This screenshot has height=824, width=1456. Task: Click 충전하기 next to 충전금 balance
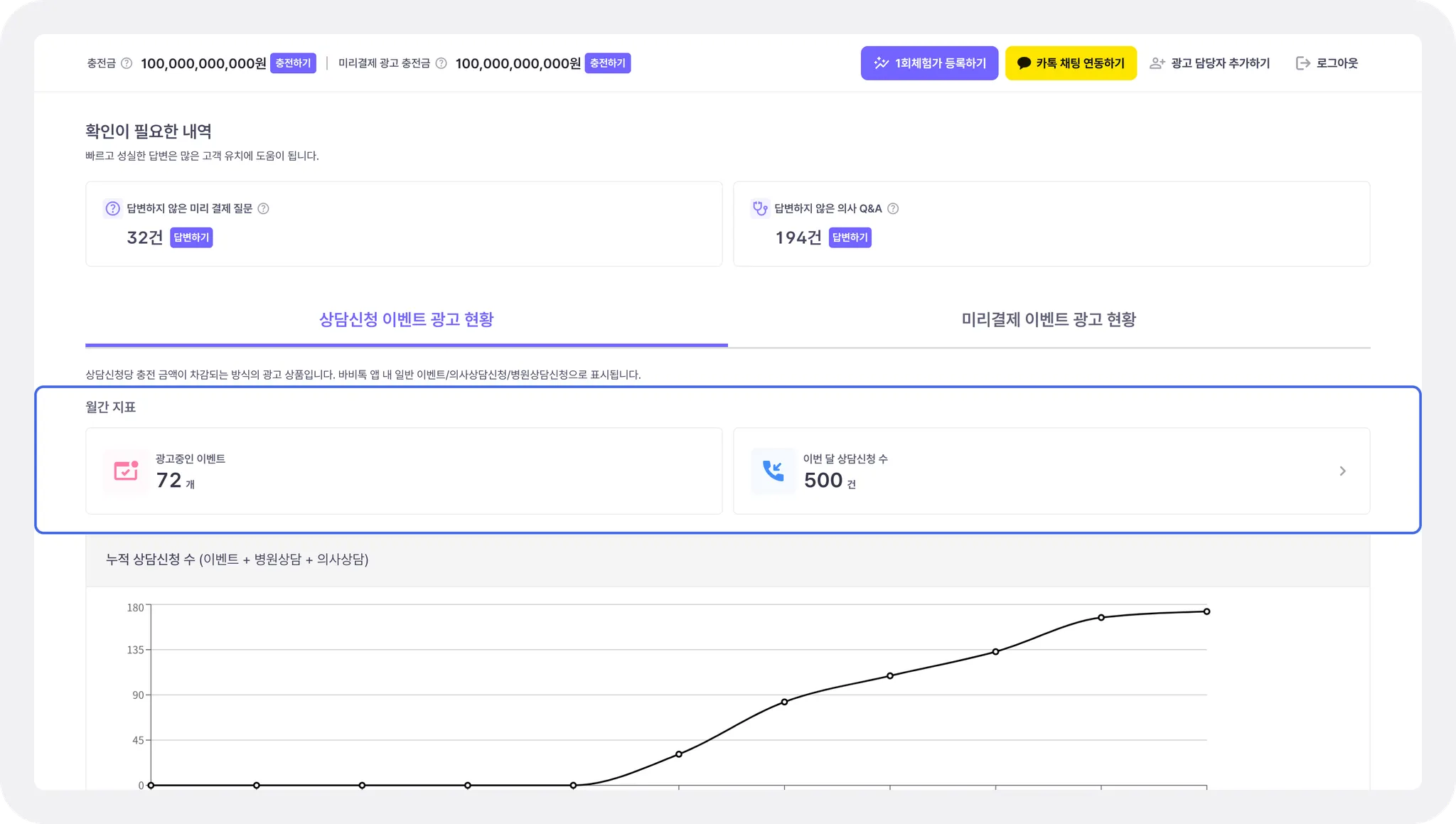(293, 63)
